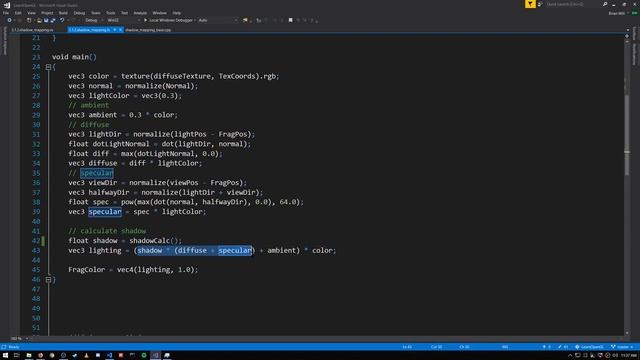Open the Build menu
This screenshot has width=640, height=360.
(x=63, y=13)
